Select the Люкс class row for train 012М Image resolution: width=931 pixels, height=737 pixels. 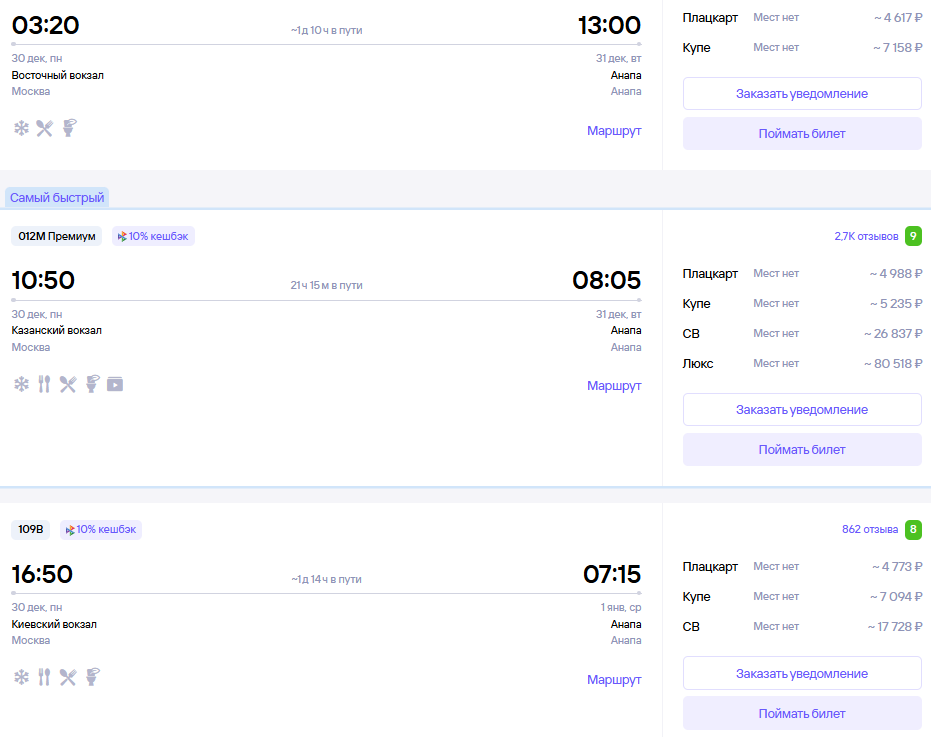point(802,364)
